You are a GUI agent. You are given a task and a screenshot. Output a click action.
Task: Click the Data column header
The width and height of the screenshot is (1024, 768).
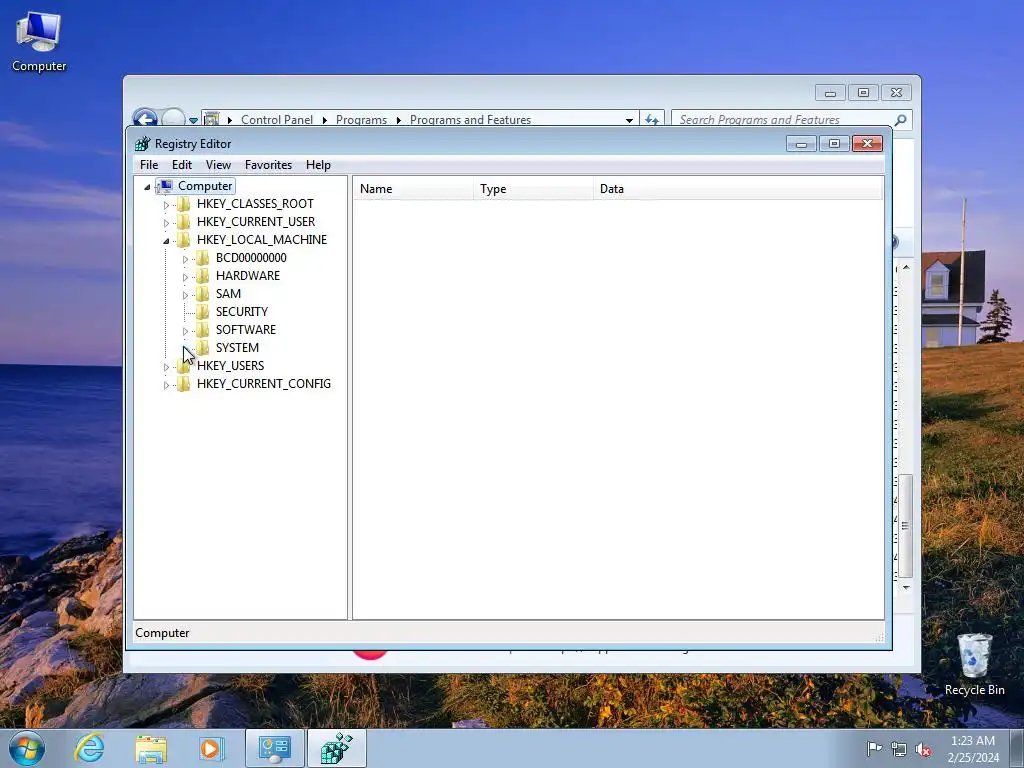(x=738, y=189)
